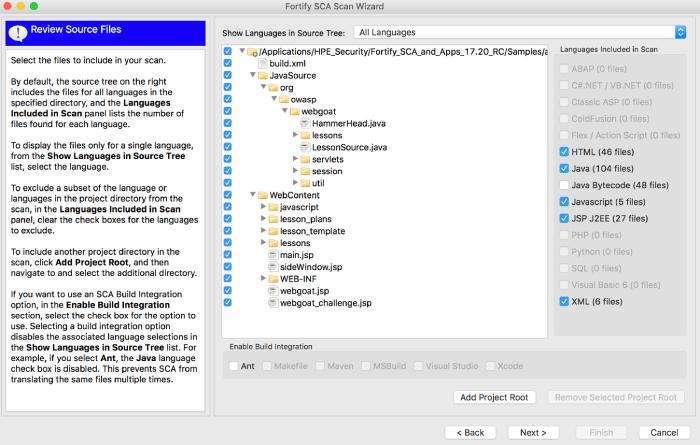Uncheck the webgoat_challenge.jsp row checkbox
Image resolution: width=700 pixels, height=445 pixels.
[228, 302]
